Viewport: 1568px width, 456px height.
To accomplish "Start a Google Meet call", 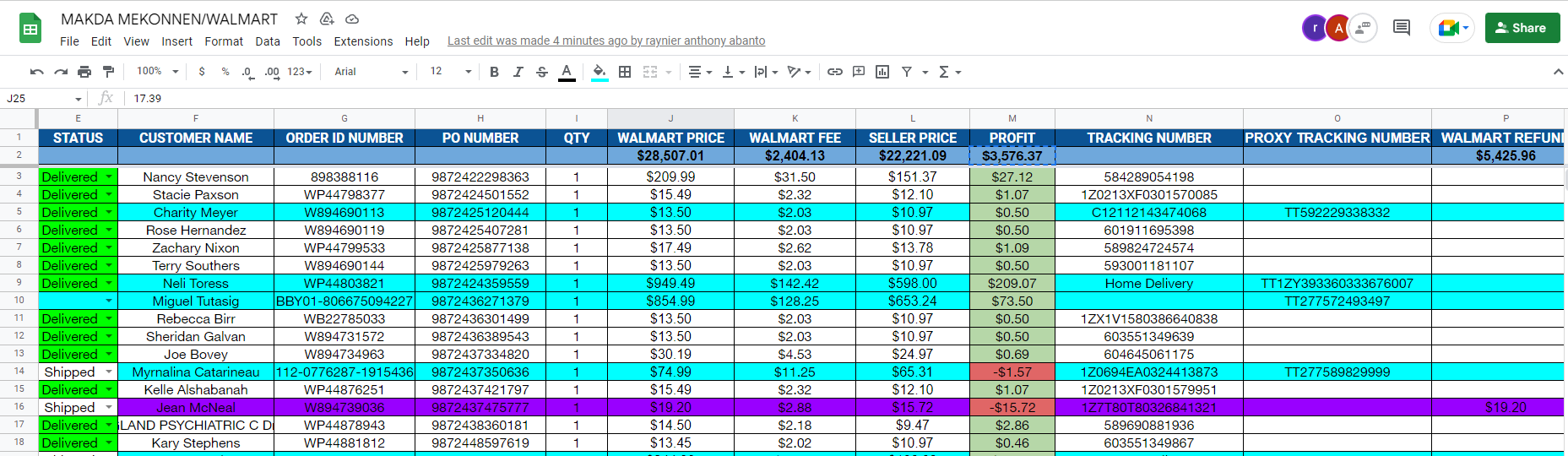I will coord(1451,28).
